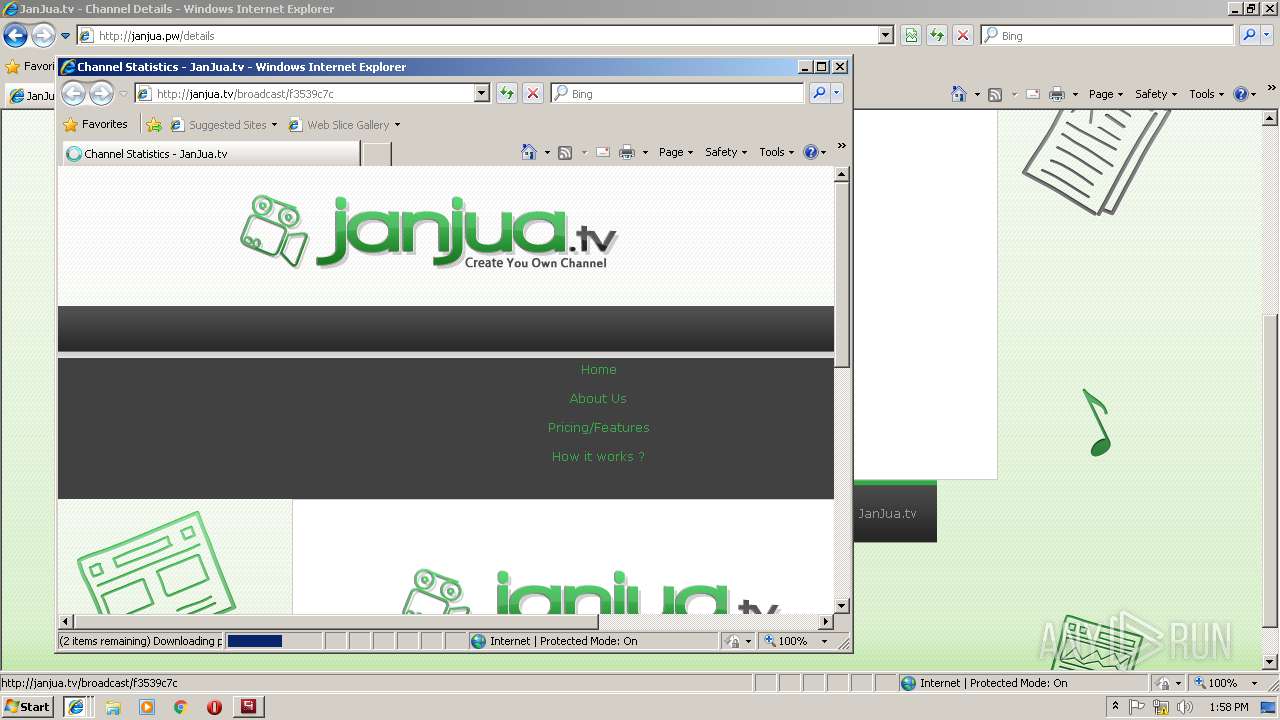Expand search provider dropdown in popup window
This screenshot has width=1280, height=720.
pos(837,93)
